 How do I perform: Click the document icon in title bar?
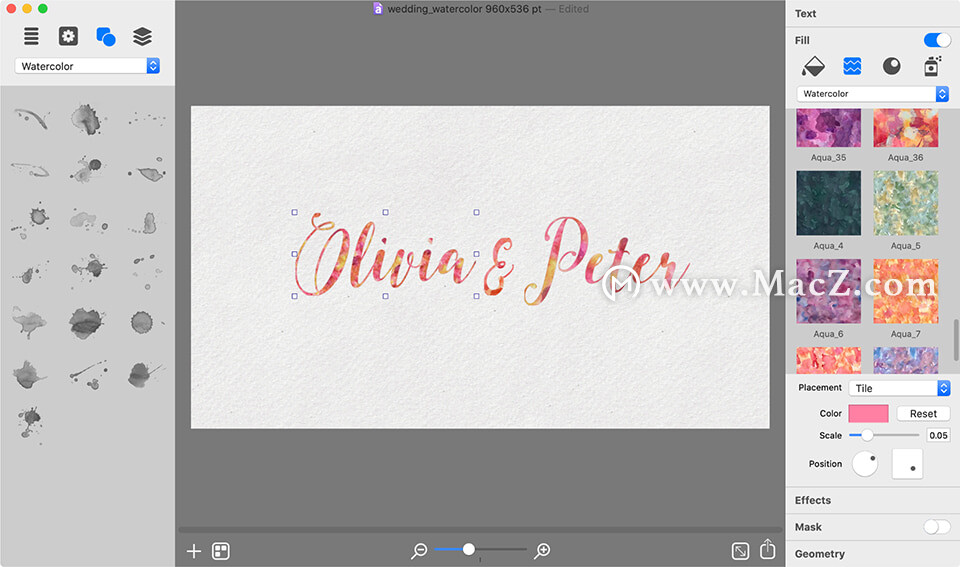point(378,9)
